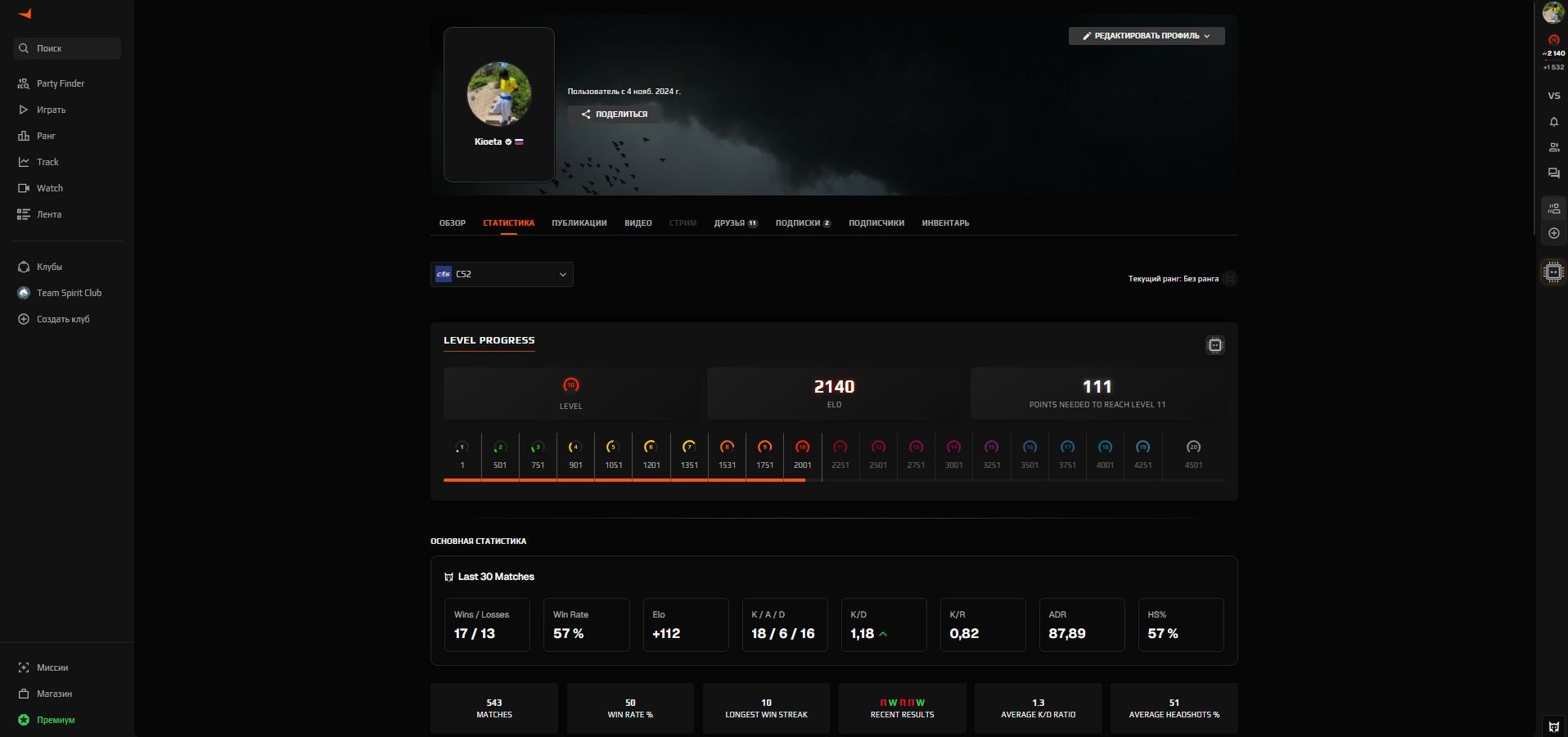Open the Инвентарь tab
The height and width of the screenshot is (737, 1568).
pos(945,222)
